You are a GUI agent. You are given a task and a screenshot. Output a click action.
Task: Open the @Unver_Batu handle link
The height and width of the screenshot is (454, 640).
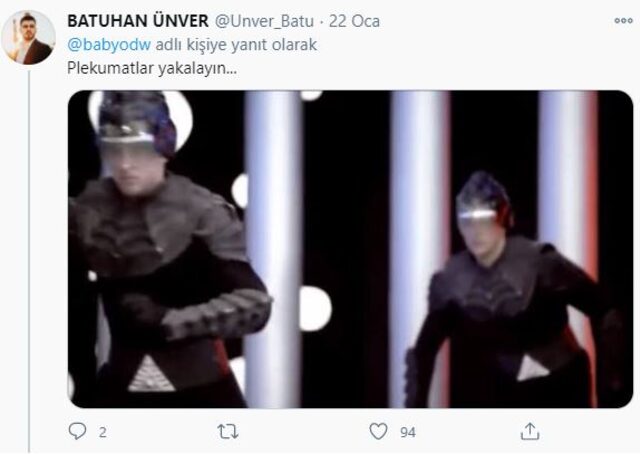pos(264,21)
